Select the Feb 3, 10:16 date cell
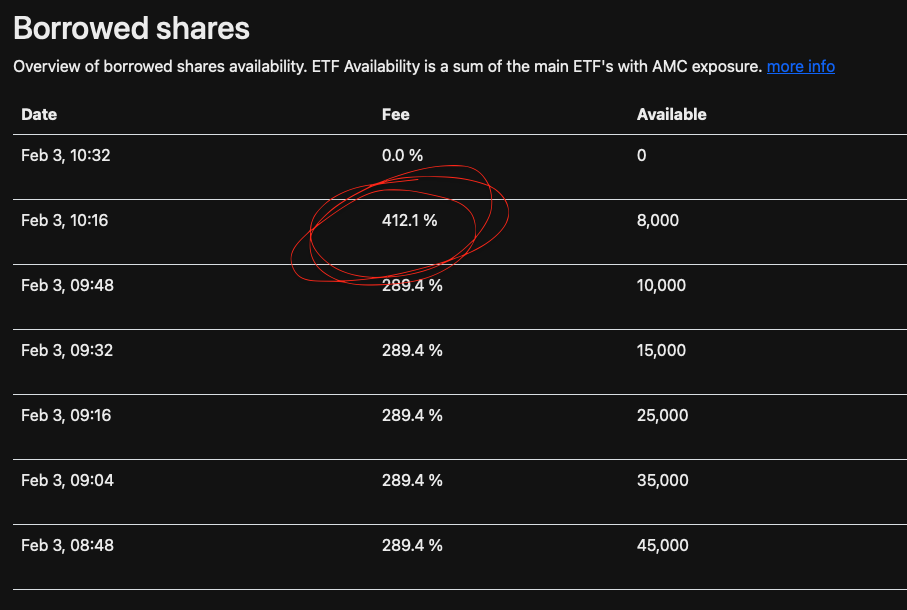907x610 pixels. (64, 220)
